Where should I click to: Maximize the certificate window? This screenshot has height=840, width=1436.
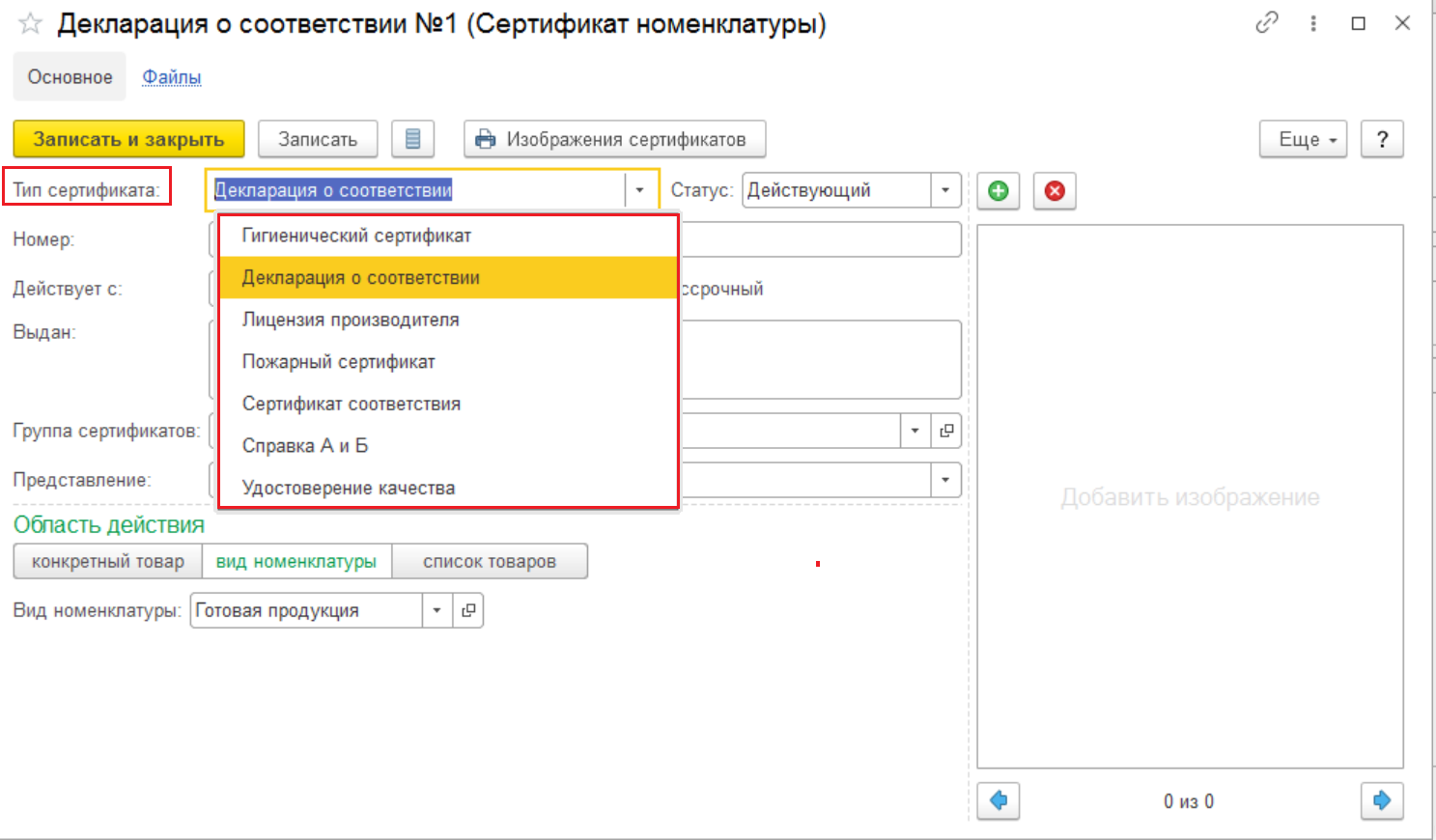coord(1359,23)
